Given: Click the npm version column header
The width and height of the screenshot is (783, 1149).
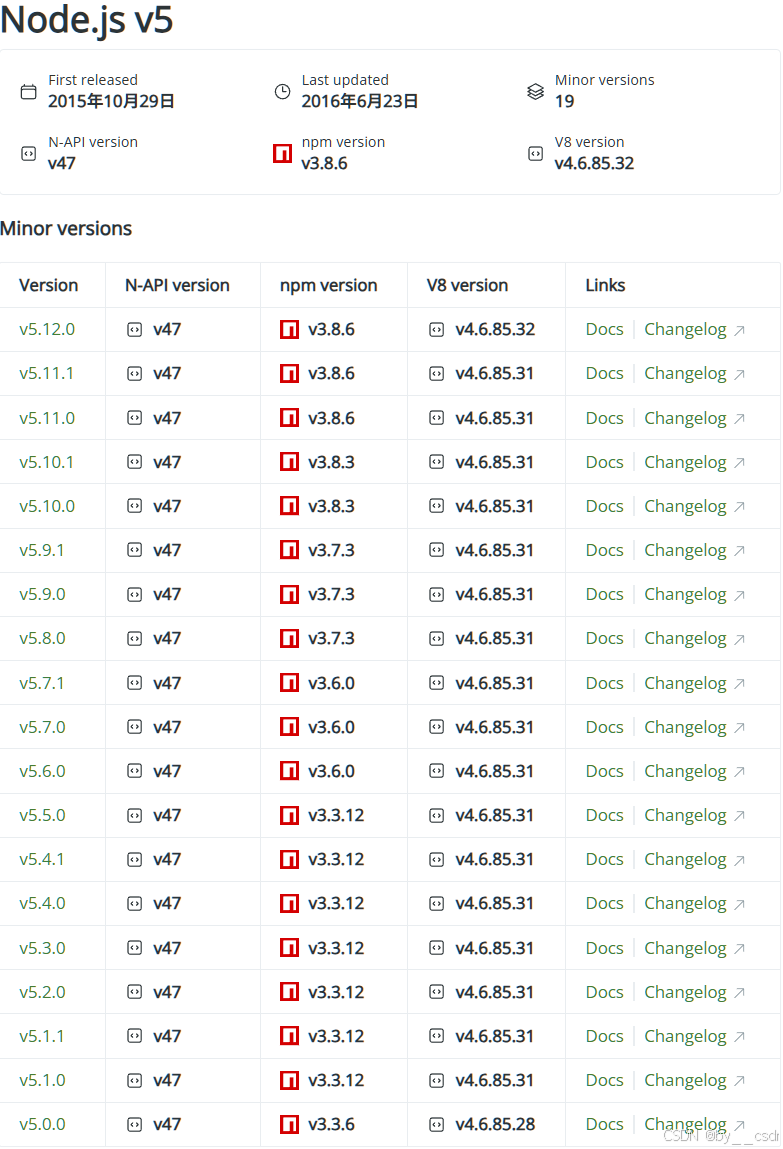Looking at the screenshot, I should pos(328,285).
